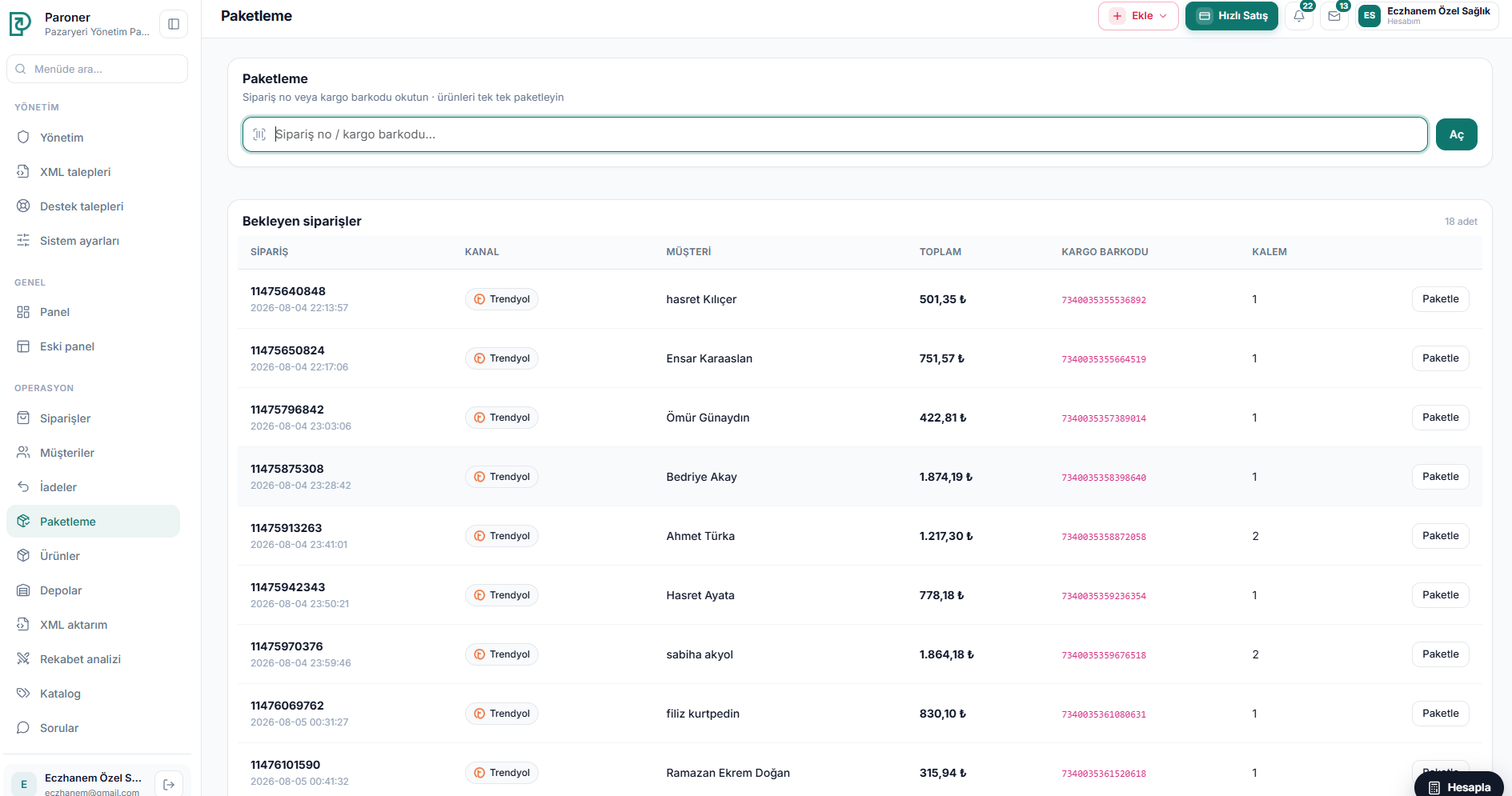Open the Hesapla calculator button
This screenshot has width=1512, height=796.
click(x=1459, y=786)
